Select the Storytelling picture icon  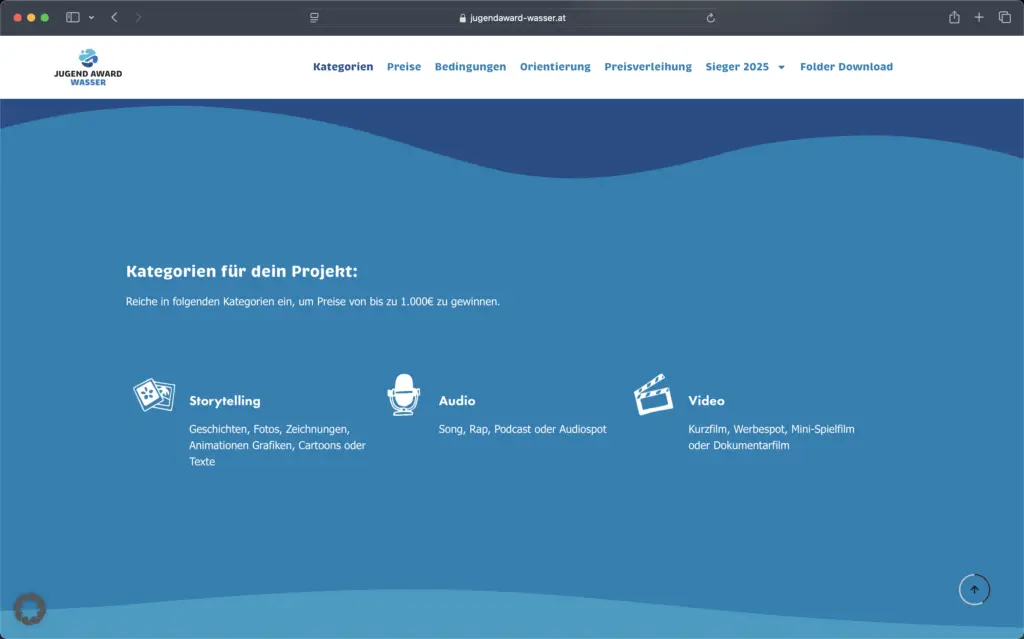[154, 394]
